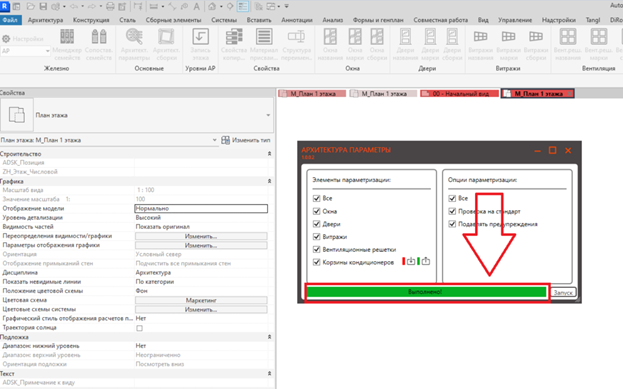The width and height of the screenshot is (623, 389).
Task: Click the Запуск button
Action: click(x=563, y=292)
